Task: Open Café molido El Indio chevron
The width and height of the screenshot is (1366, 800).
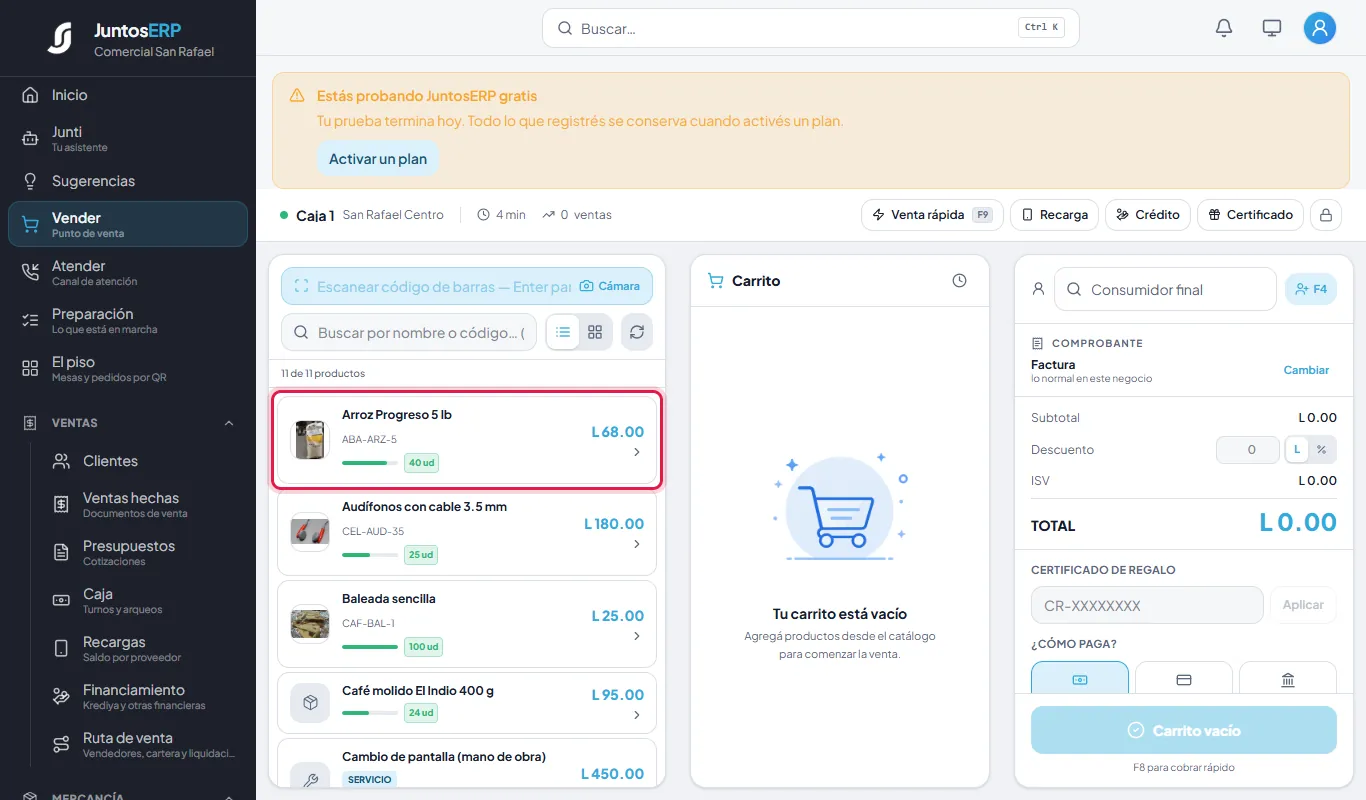Action: [637, 716]
